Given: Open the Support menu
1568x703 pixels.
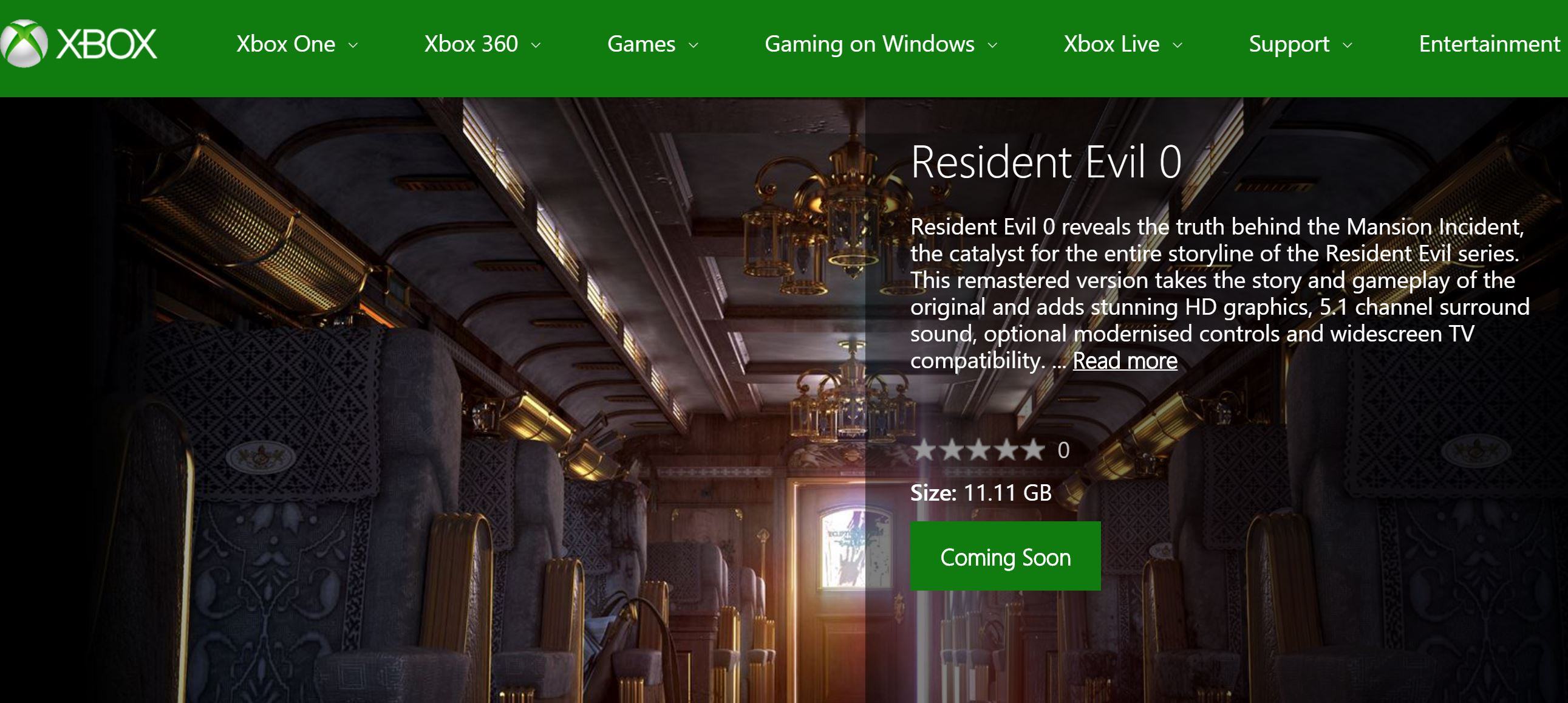Looking at the screenshot, I should (1289, 44).
